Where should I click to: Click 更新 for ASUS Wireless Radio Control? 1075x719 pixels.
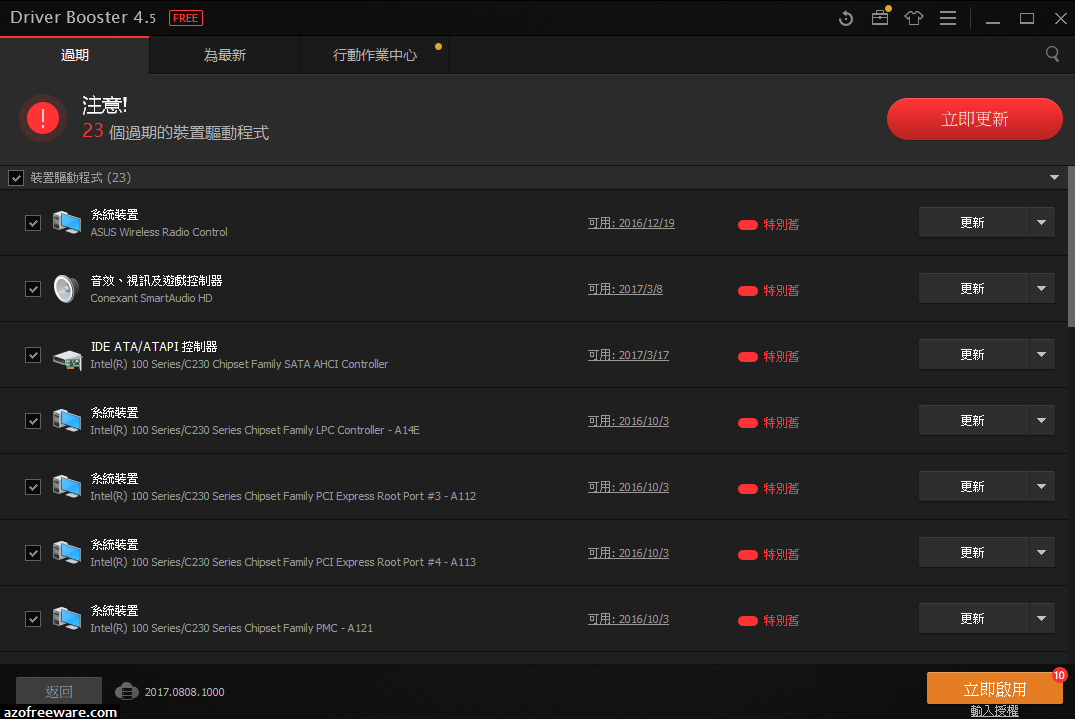(973, 223)
